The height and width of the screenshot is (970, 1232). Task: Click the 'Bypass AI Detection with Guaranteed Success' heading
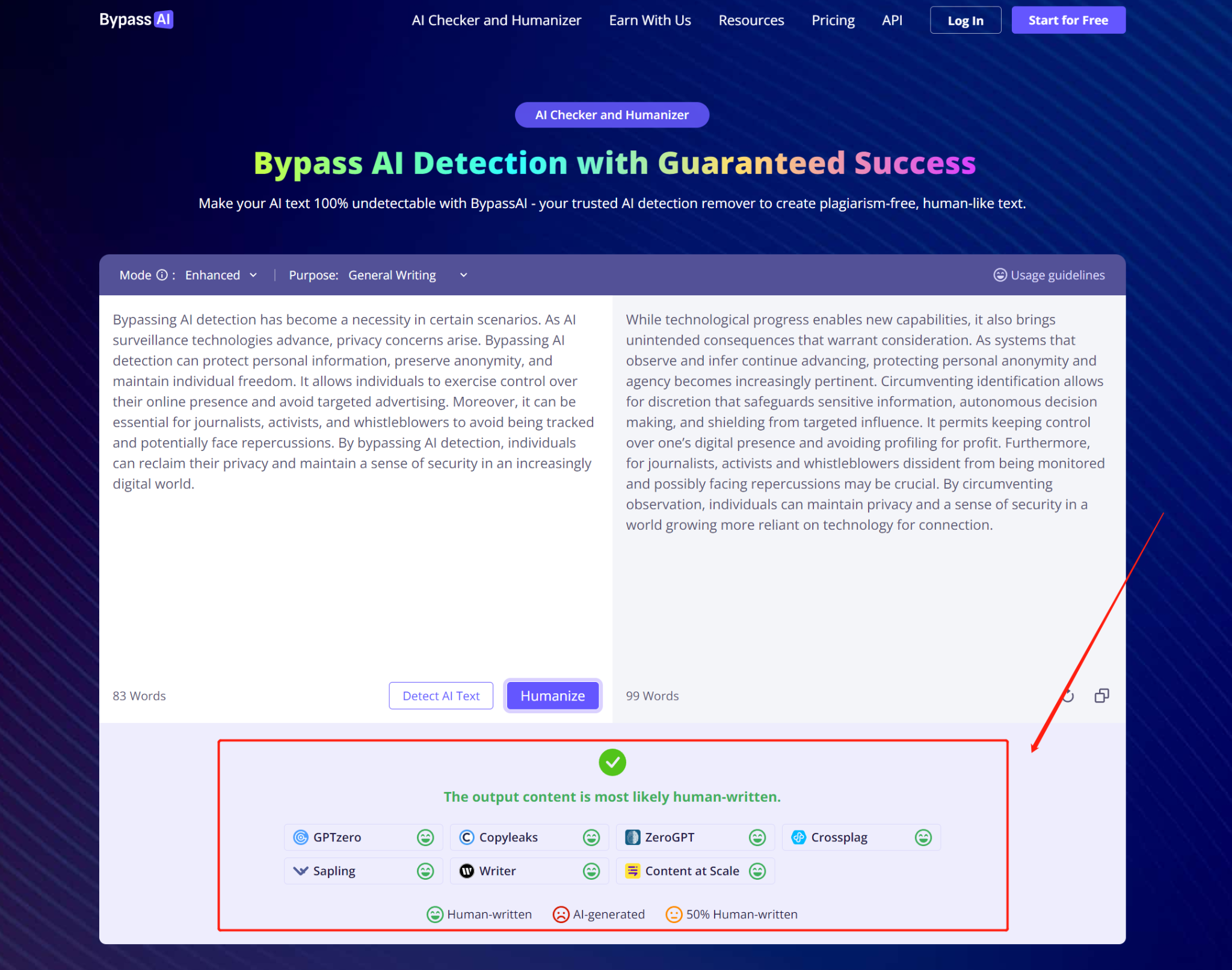tap(614, 163)
